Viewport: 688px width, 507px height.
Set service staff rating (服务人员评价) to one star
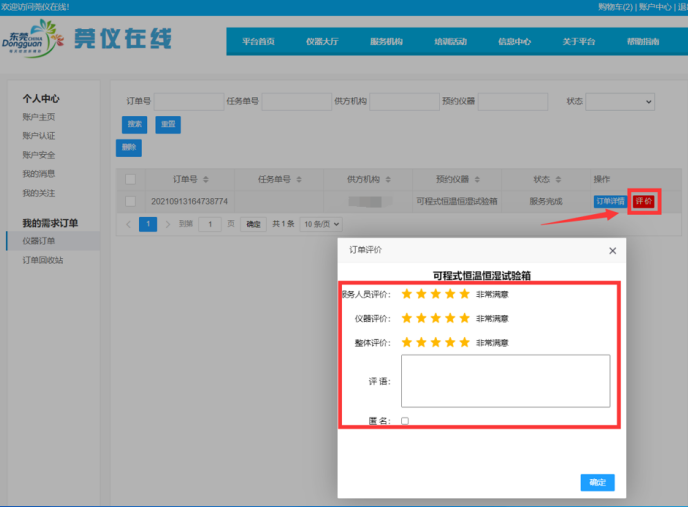[x=407, y=294]
